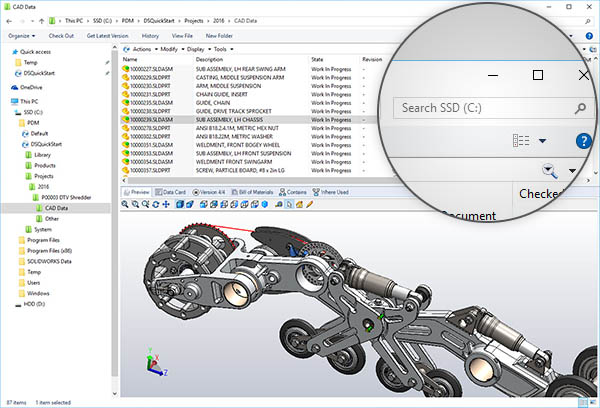Select the P00003 DTV Shredder folder
Screen dimensions: 600x408
tap(62, 197)
